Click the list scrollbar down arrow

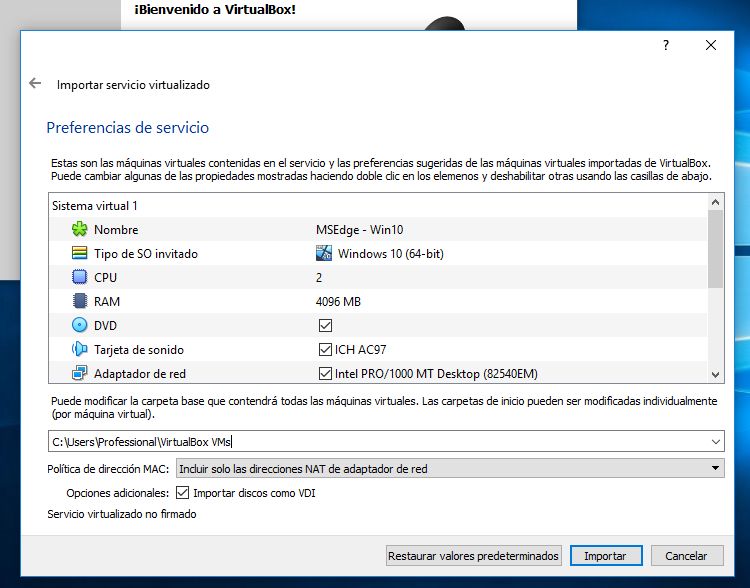click(x=716, y=375)
